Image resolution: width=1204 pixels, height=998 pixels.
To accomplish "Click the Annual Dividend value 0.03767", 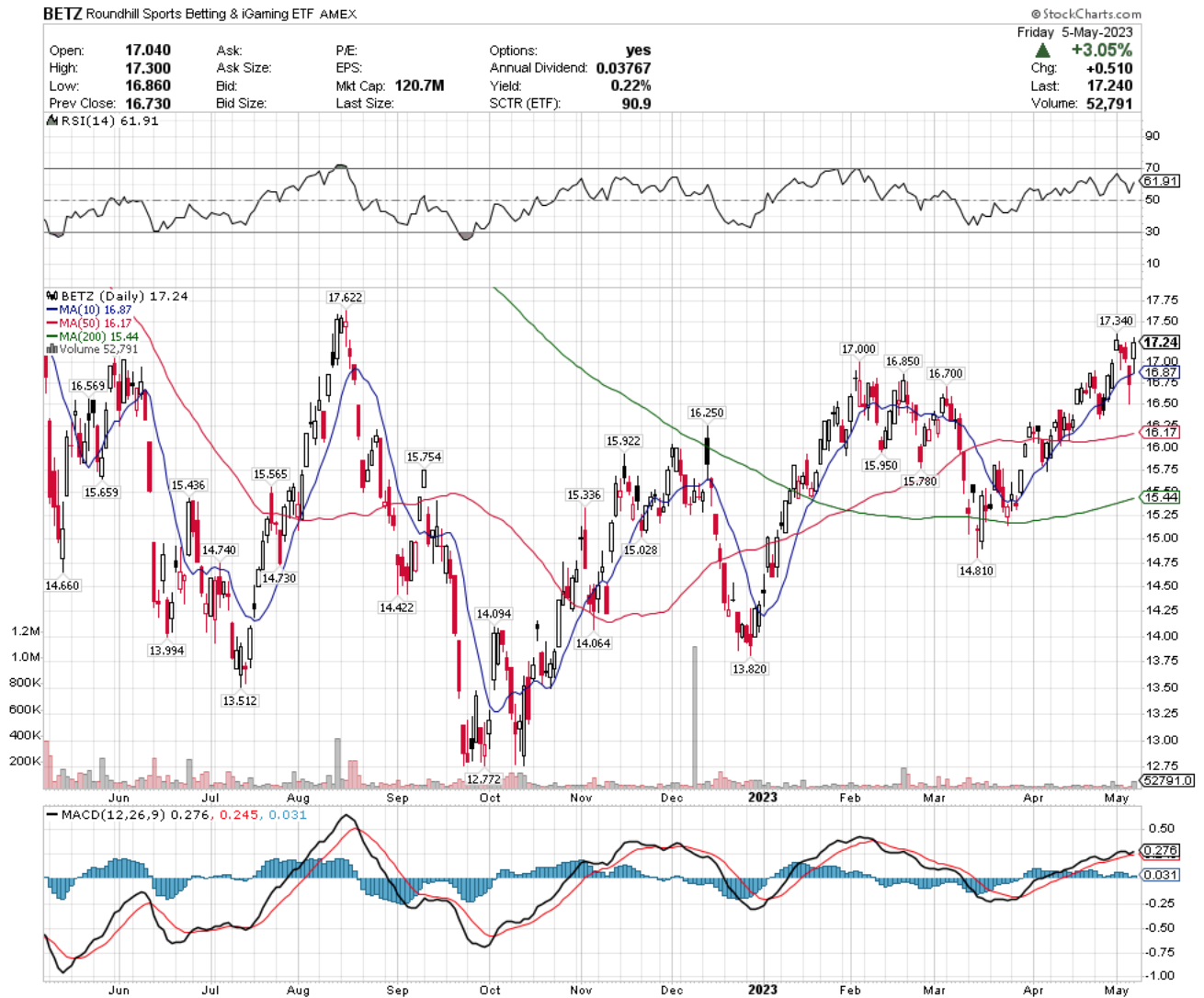I will click(623, 68).
